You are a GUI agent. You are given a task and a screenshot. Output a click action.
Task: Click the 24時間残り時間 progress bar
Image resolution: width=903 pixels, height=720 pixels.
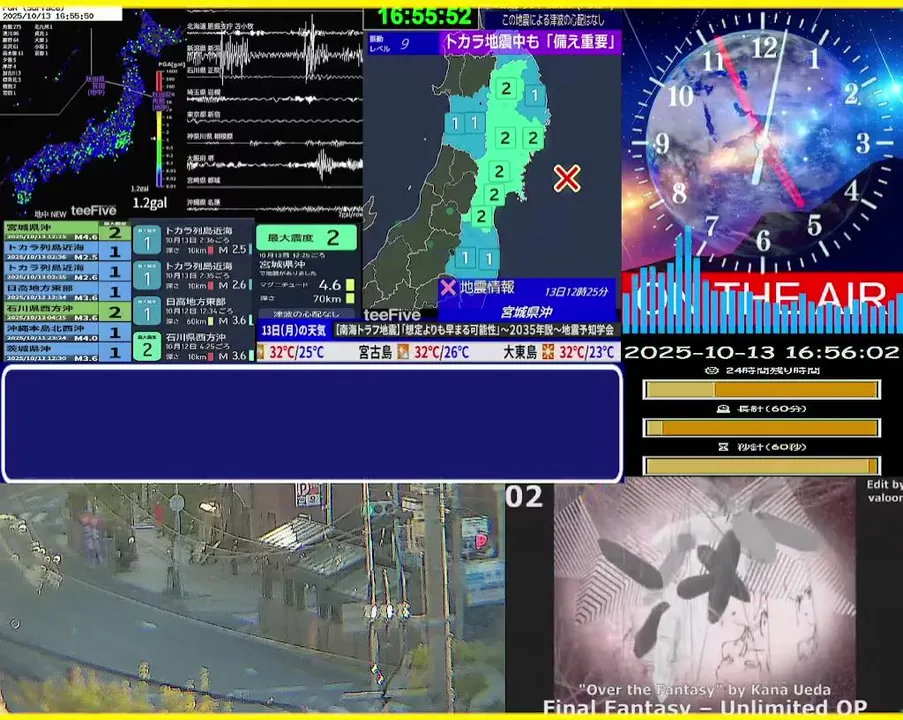coord(761,389)
